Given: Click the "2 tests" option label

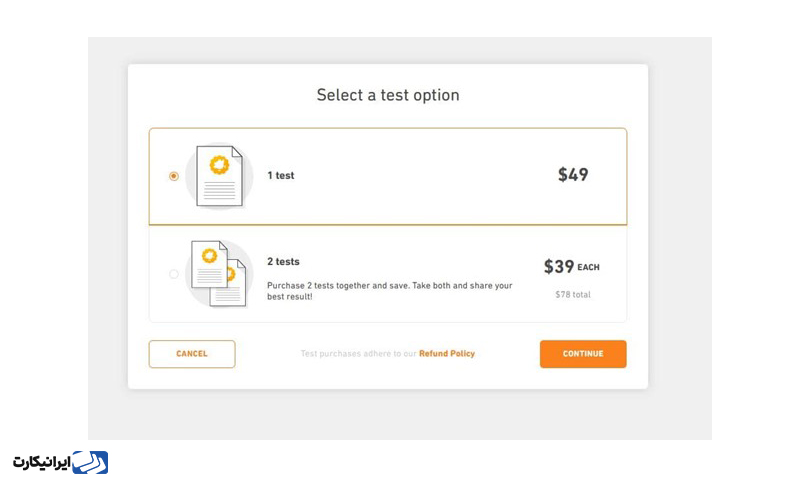Looking at the screenshot, I should click(x=283, y=262).
